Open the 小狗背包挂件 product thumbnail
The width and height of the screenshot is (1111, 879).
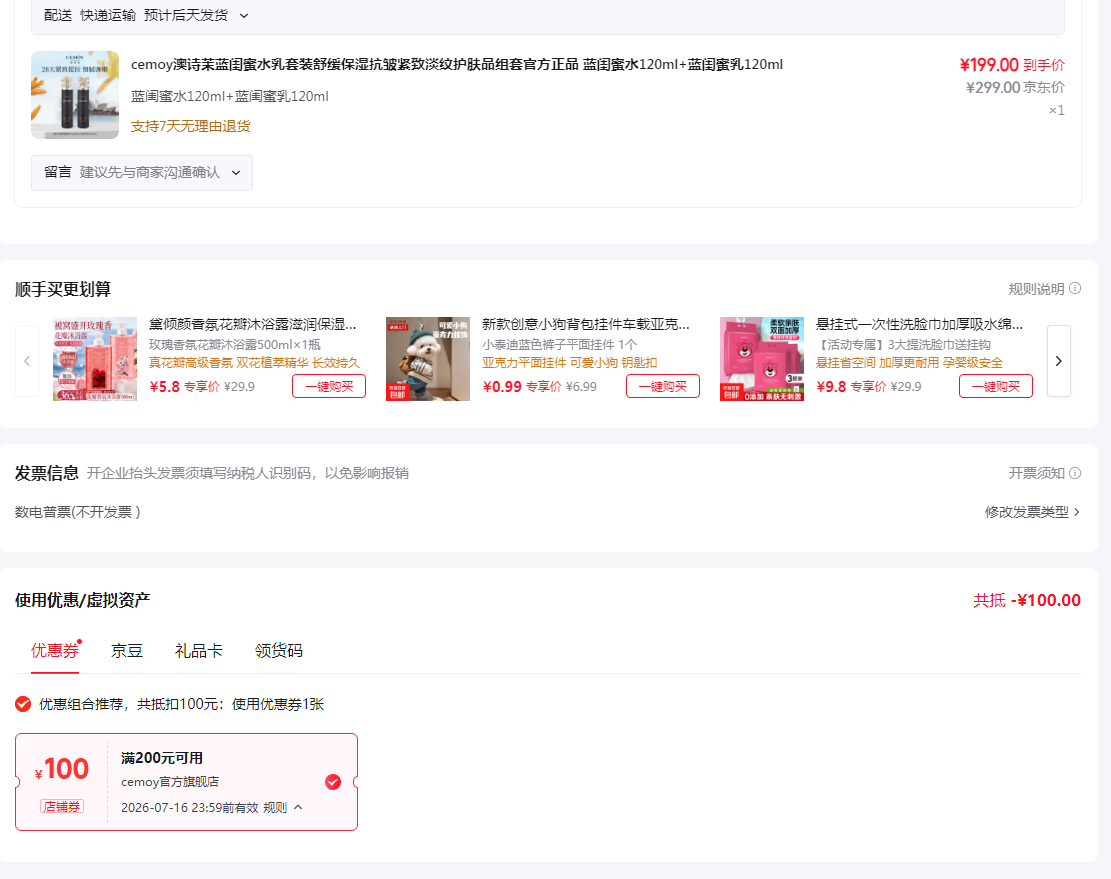click(x=428, y=359)
